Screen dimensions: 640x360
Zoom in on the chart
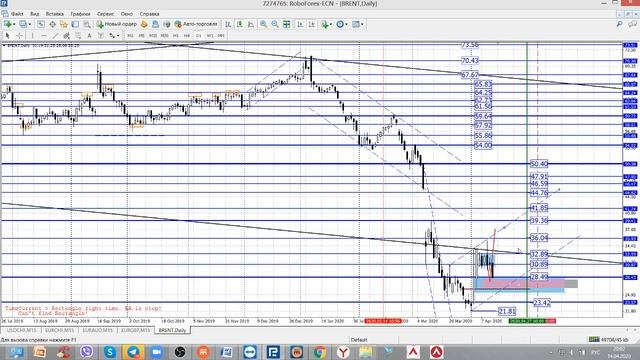click(263, 24)
